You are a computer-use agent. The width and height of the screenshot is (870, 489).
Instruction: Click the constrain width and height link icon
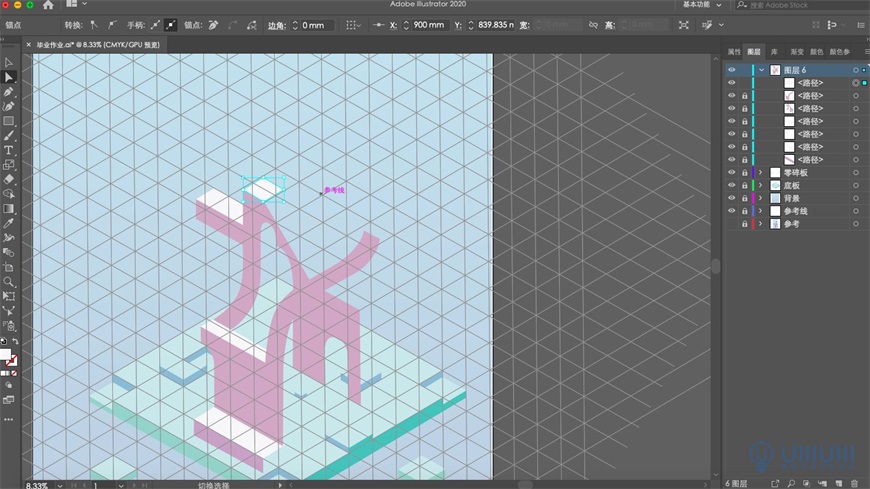tap(593, 25)
